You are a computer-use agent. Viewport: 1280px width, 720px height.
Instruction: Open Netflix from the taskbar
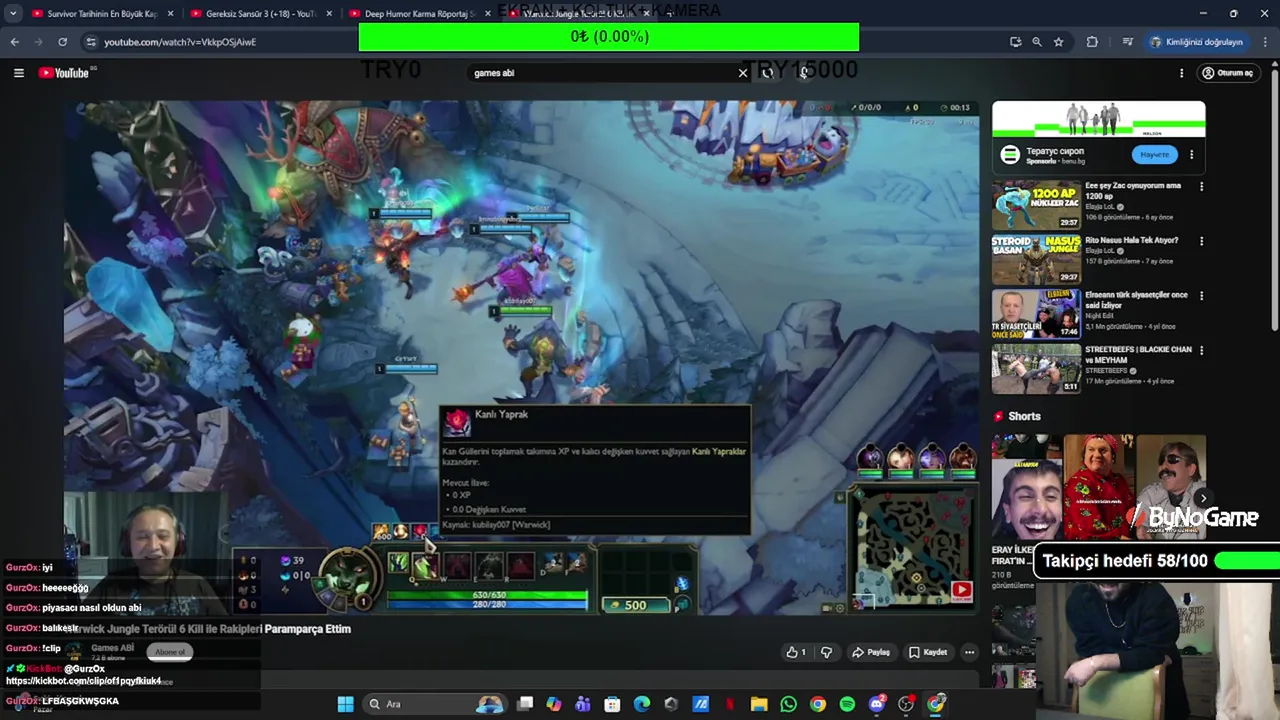click(x=730, y=704)
